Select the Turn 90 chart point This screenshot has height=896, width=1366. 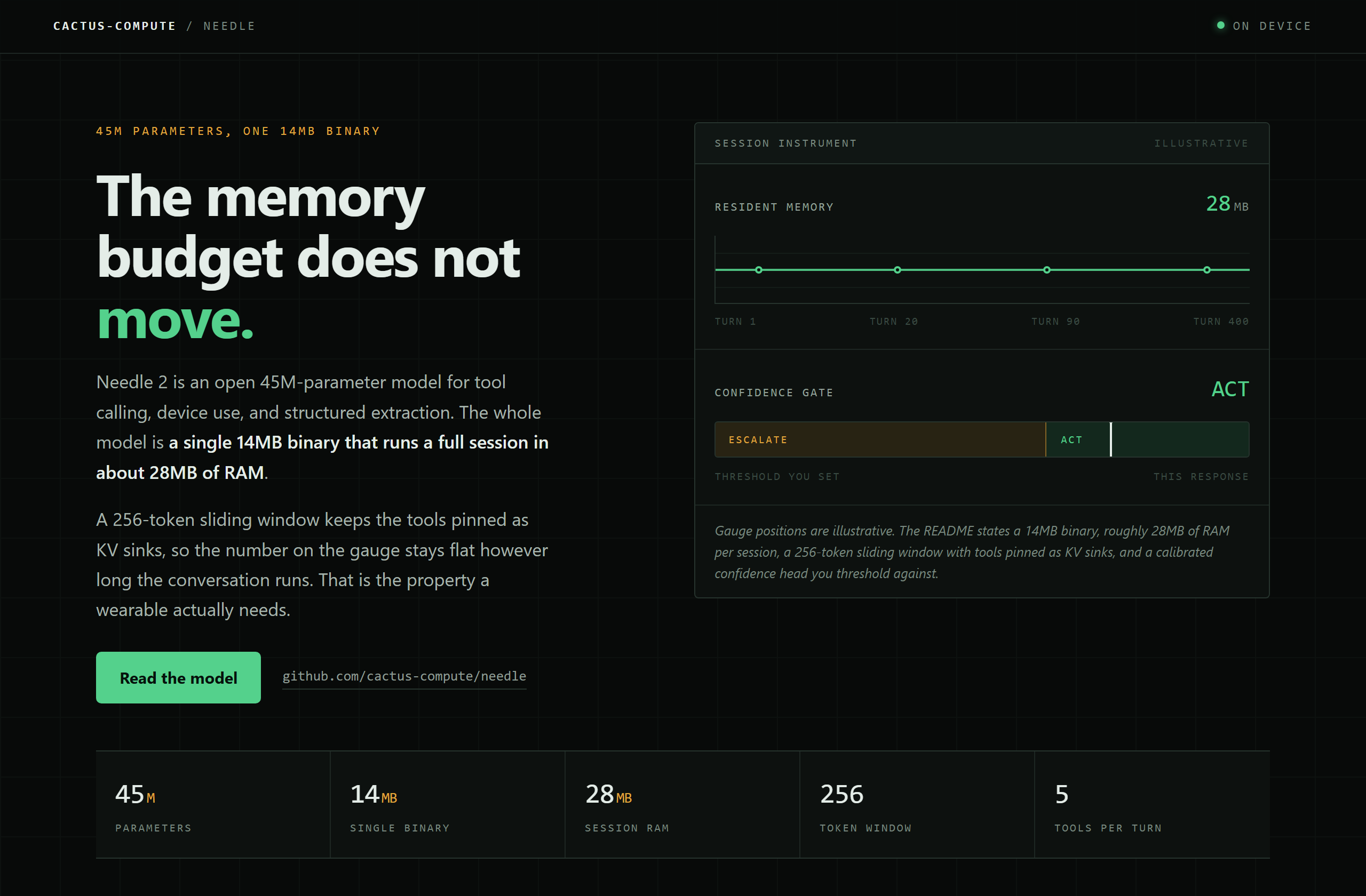coord(1047,270)
